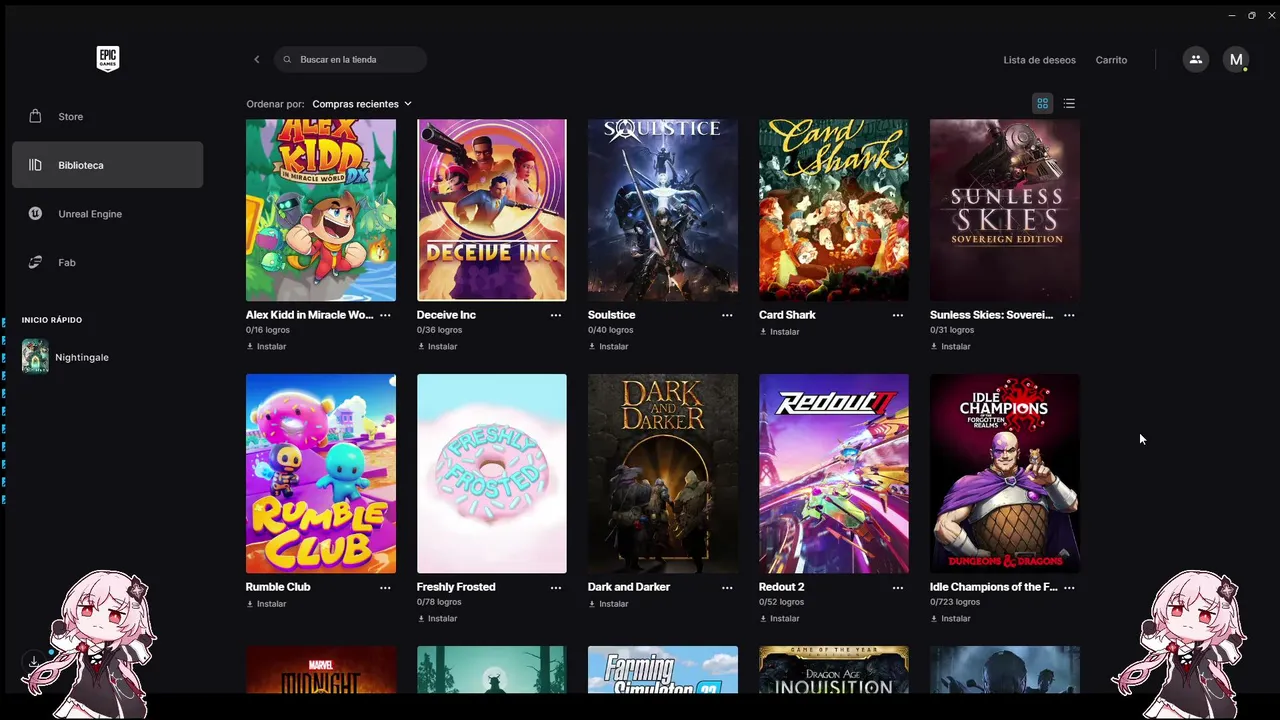This screenshot has width=1280, height=720.
Task: Install Redout 2
Action: [779, 619]
